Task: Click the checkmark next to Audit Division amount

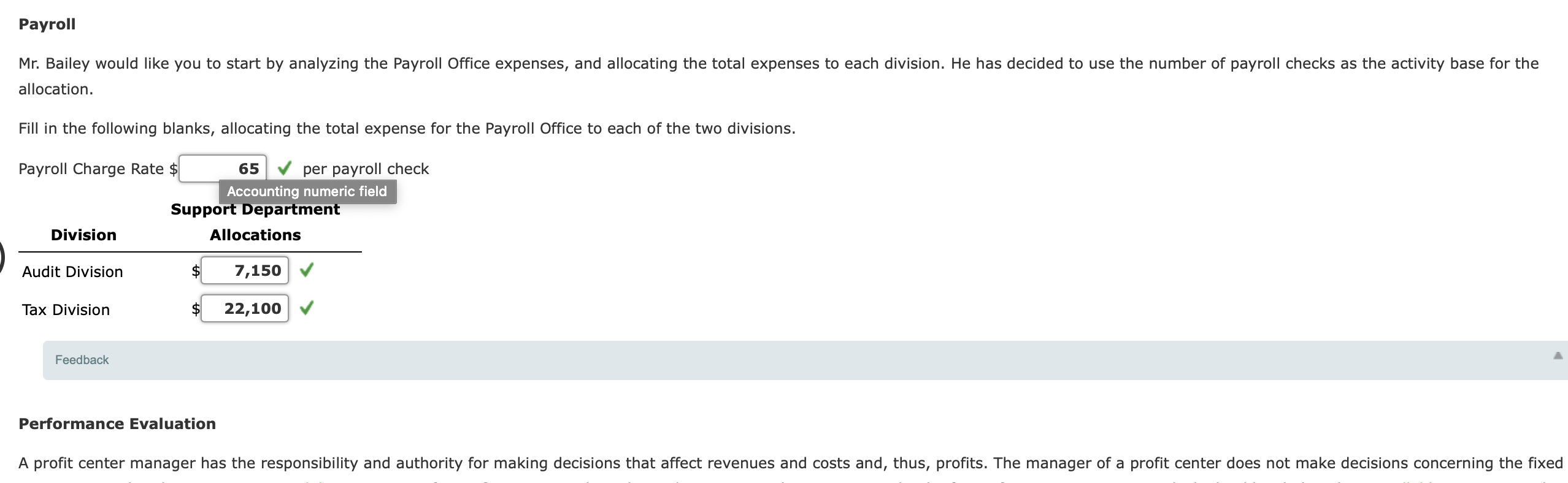Action: pos(306,270)
